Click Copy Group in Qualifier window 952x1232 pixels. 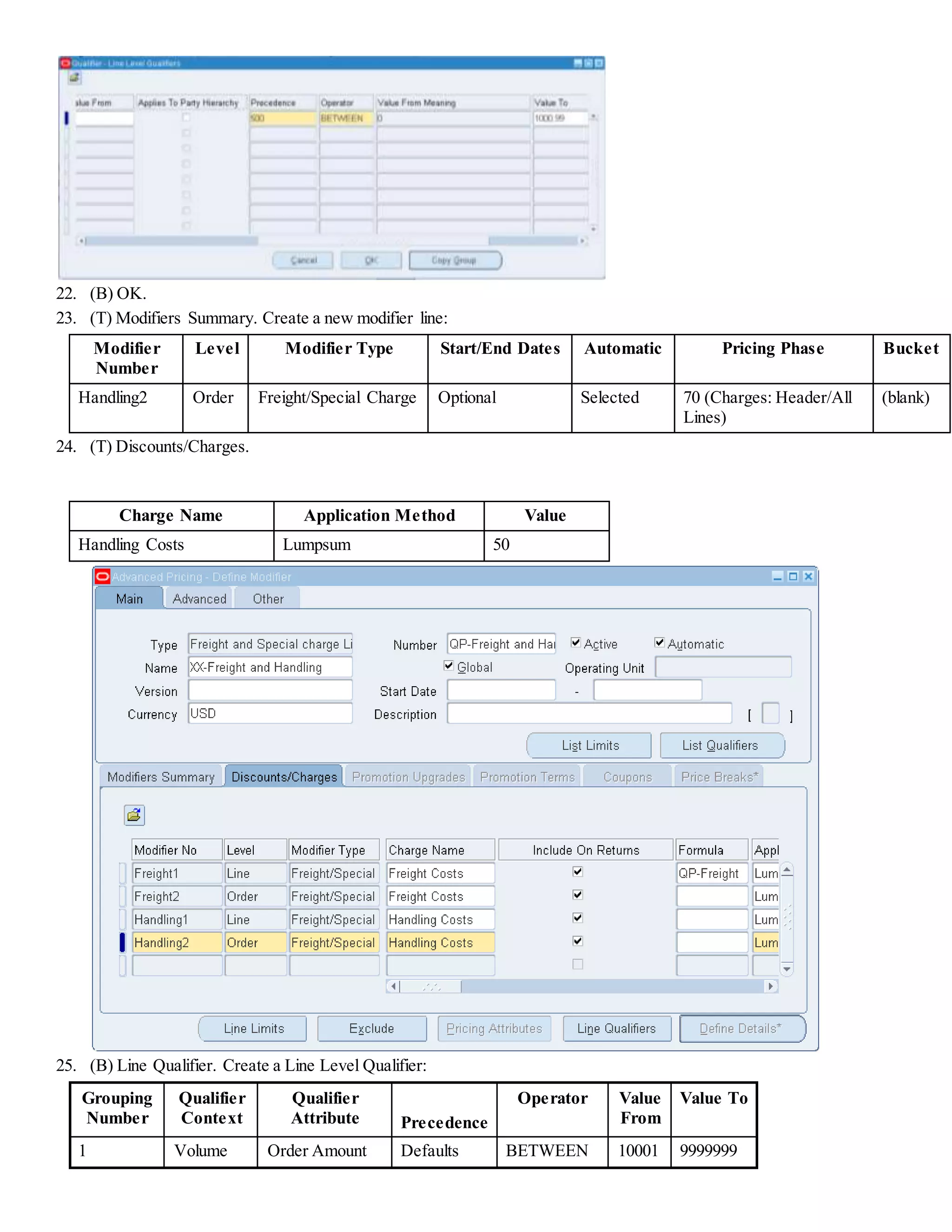click(455, 261)
